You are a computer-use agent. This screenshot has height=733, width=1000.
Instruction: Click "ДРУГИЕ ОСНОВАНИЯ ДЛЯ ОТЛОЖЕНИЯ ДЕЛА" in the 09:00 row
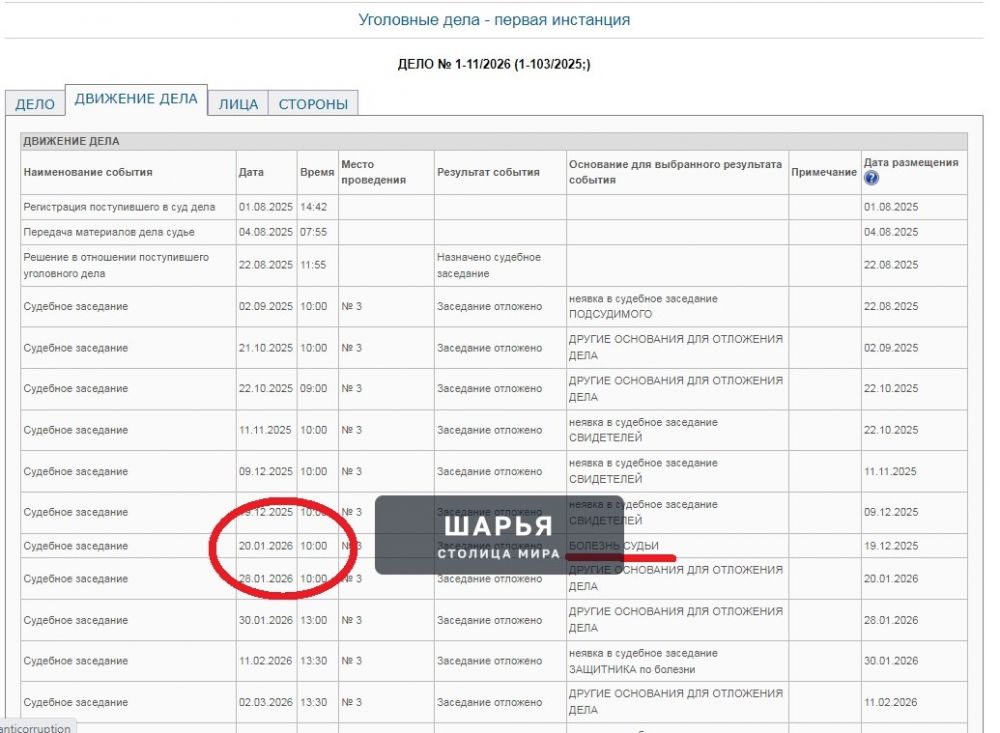[675, 389]
